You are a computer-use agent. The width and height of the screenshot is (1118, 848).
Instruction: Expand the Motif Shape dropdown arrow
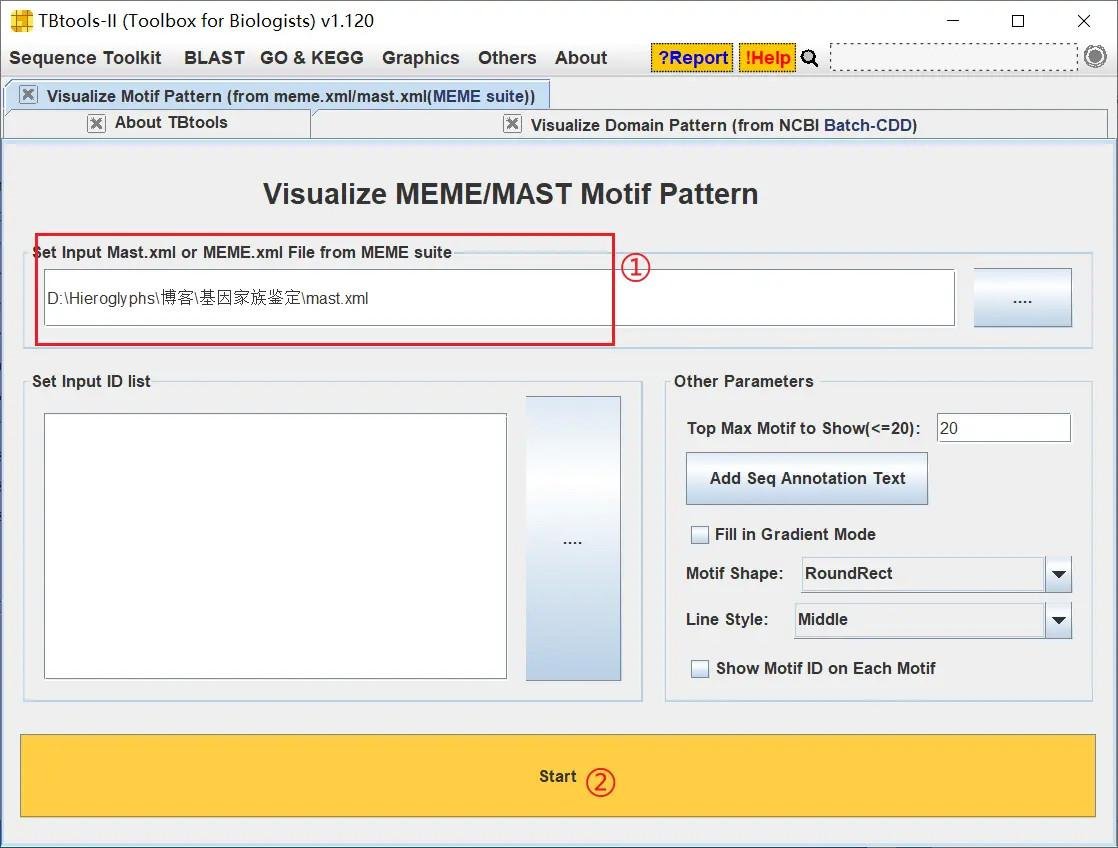[x=1059, y=574]
